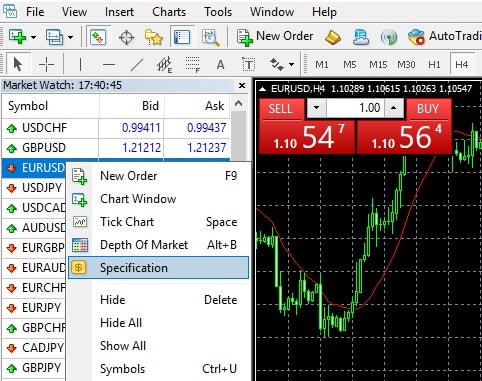Select the Crosshair tool
The image size is (482, 381).
click(46, 64)
